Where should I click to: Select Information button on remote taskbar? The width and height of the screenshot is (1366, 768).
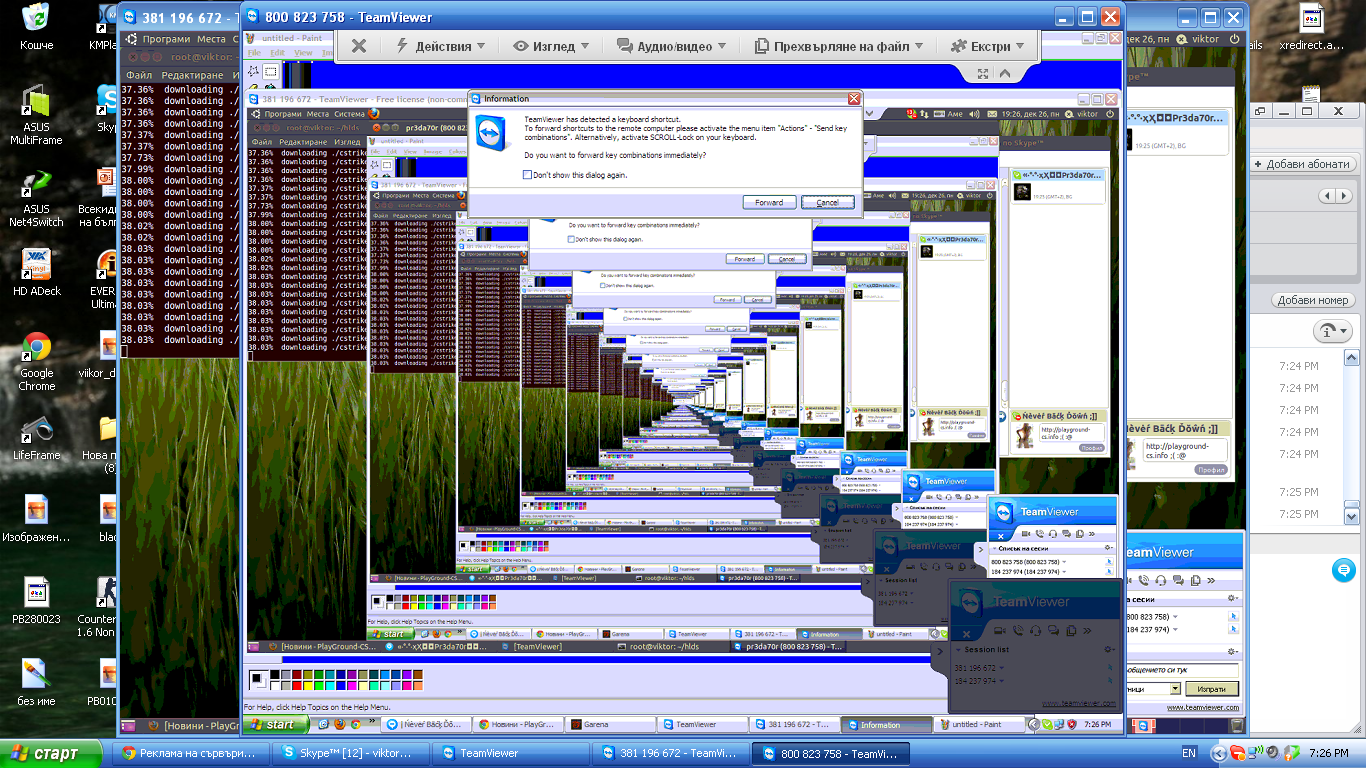[886, 725]
